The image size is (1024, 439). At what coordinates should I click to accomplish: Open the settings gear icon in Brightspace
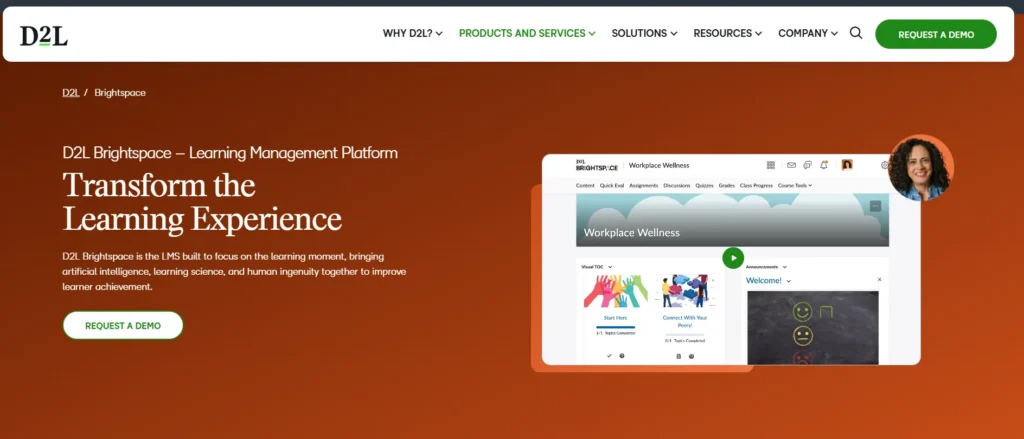[x=885, y=165]
